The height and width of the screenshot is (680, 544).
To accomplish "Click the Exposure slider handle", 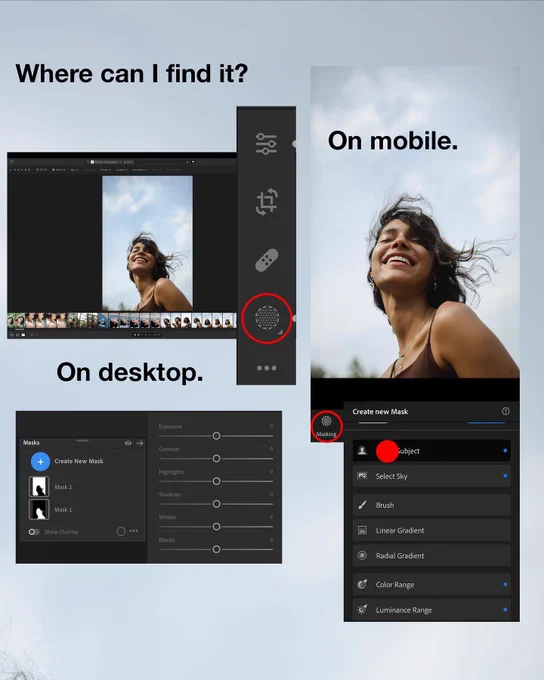I will point(216,436).
